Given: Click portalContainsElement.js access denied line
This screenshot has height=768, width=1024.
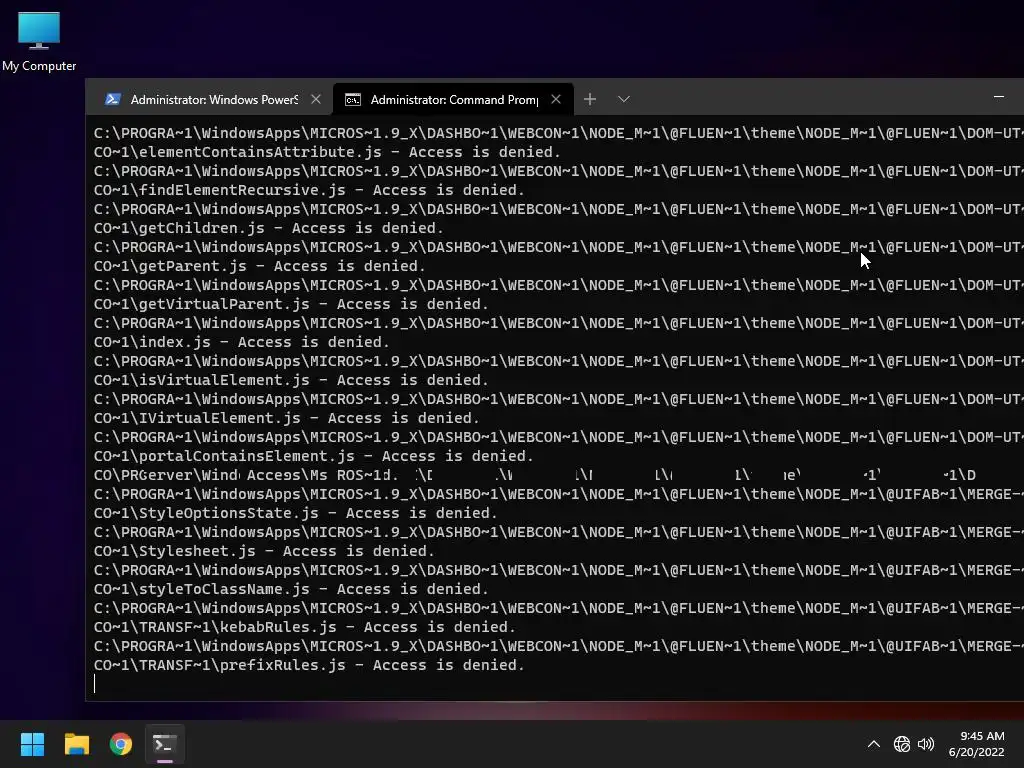Looking at the screenshot, I should [313, 456].
